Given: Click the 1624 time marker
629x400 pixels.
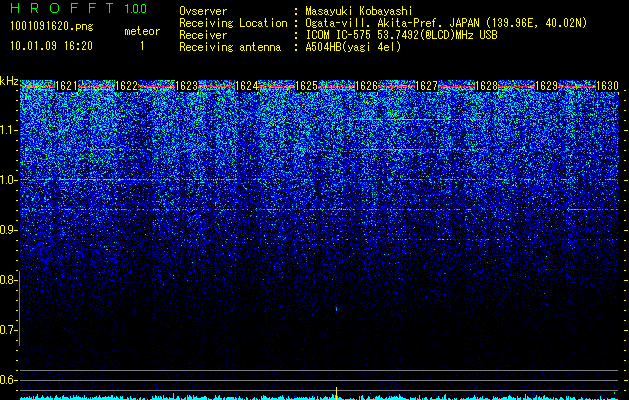Looking at the screenshot, I should tap(246, 86).
